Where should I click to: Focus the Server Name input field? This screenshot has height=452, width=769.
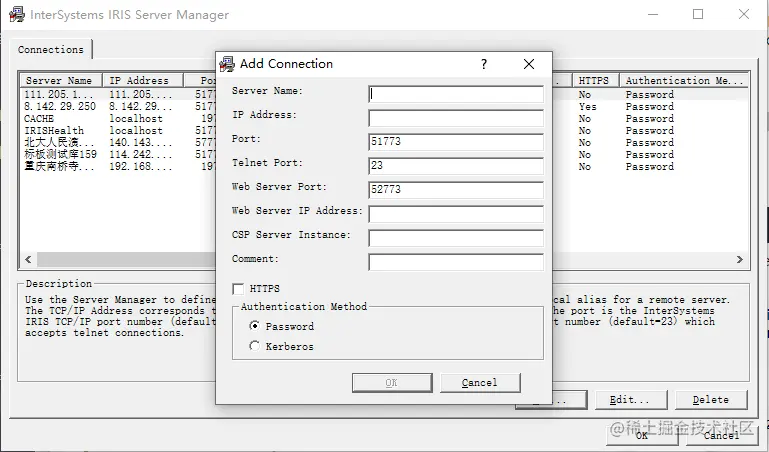(x=456, y=94)
